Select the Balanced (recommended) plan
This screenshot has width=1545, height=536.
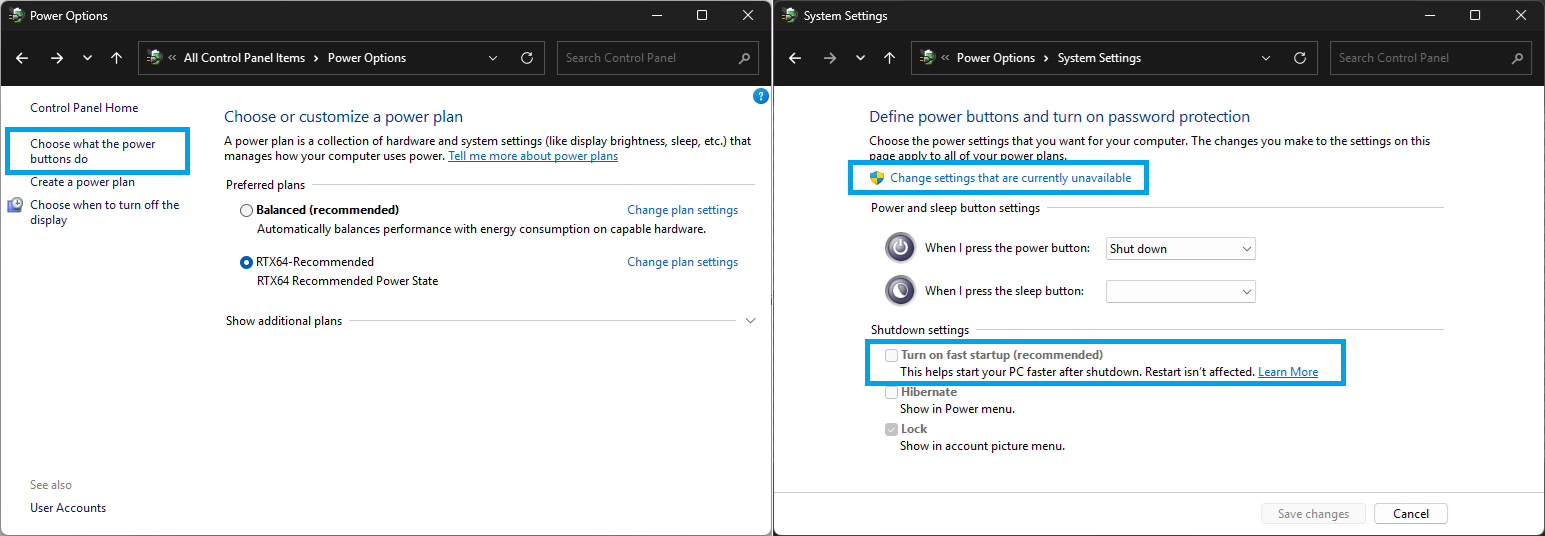point(246,210)
